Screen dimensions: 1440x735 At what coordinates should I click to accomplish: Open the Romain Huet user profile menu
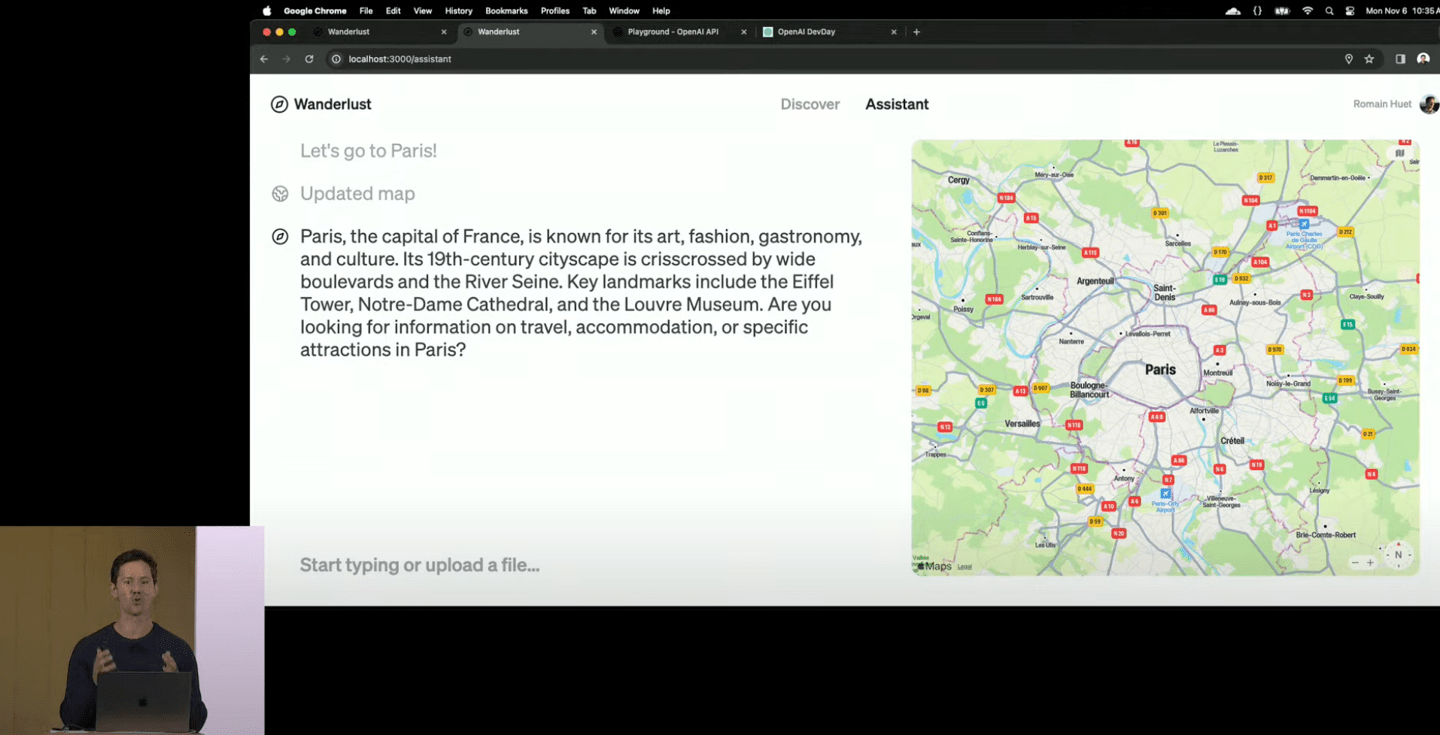1428,104
